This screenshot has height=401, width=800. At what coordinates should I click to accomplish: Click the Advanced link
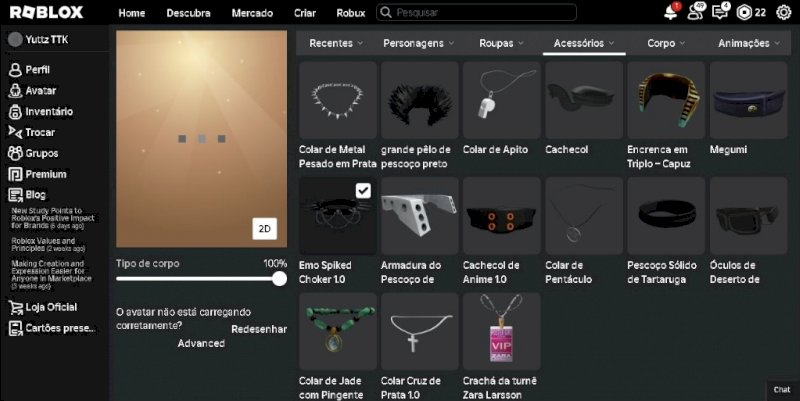(201, 344)
